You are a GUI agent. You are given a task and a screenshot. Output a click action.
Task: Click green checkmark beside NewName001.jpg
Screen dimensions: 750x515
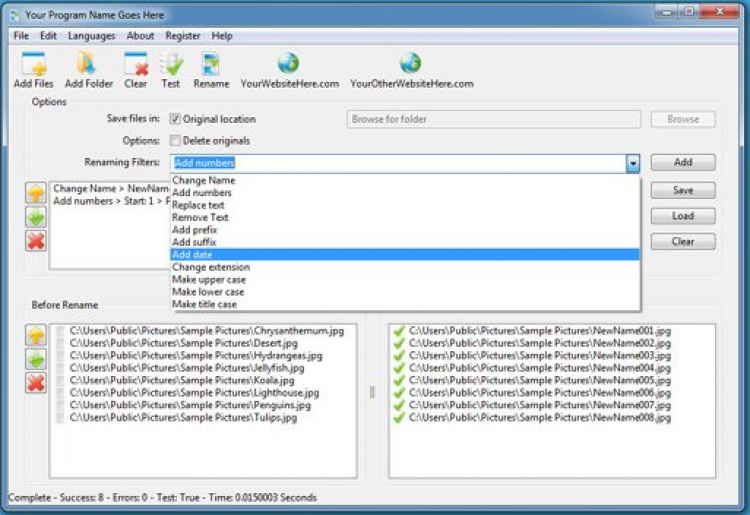pyautogui.click(x=398, y=331)
